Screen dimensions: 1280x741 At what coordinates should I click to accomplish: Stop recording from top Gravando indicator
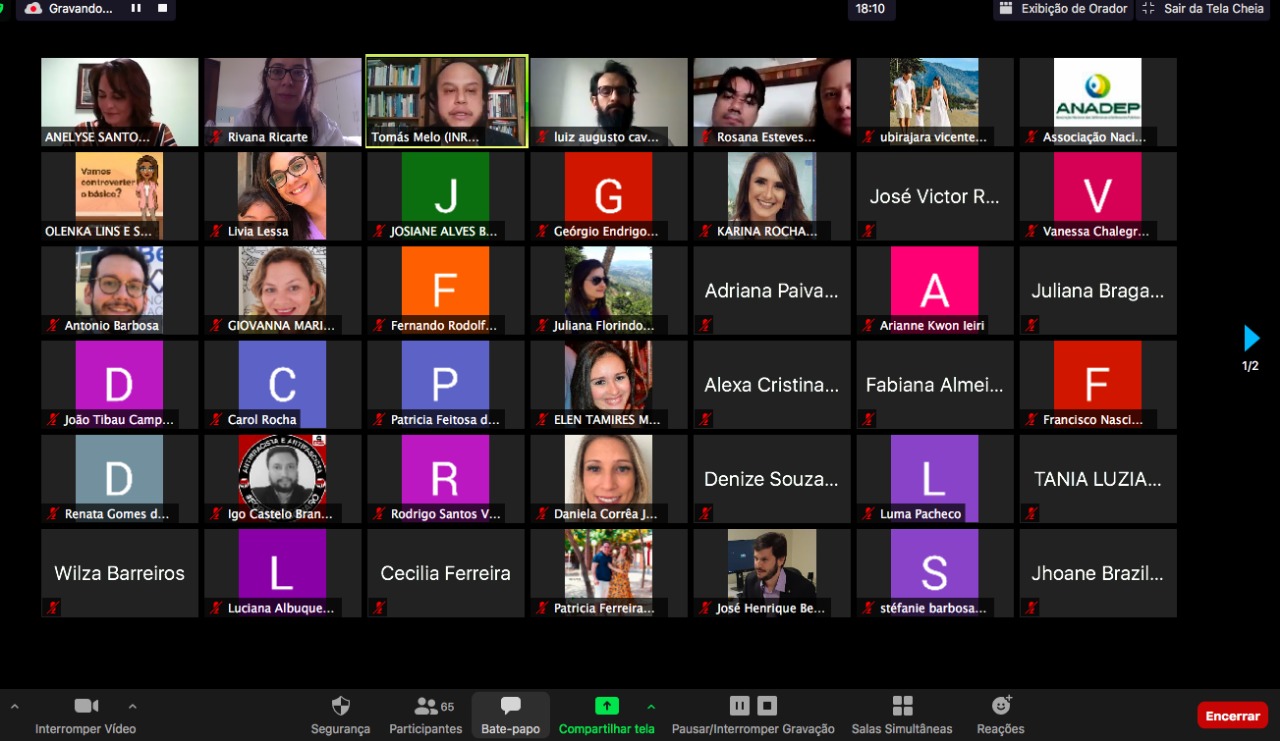click(160, 8)
